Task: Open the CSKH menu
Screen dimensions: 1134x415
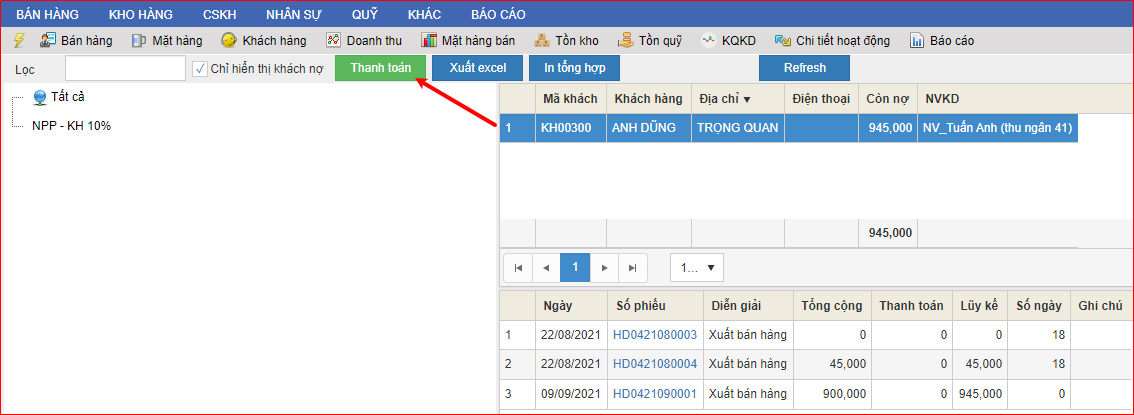Action: pyautogui.click(x=220, y=14)
